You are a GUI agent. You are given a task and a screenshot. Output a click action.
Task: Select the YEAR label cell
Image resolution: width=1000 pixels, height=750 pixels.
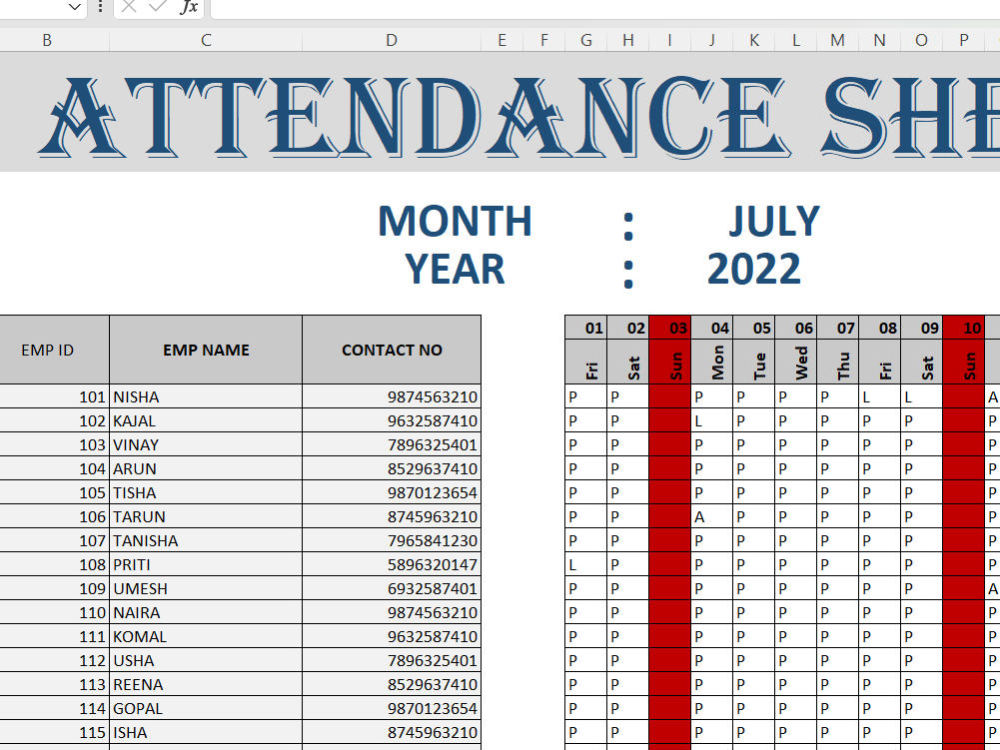(x=455, y=268)
